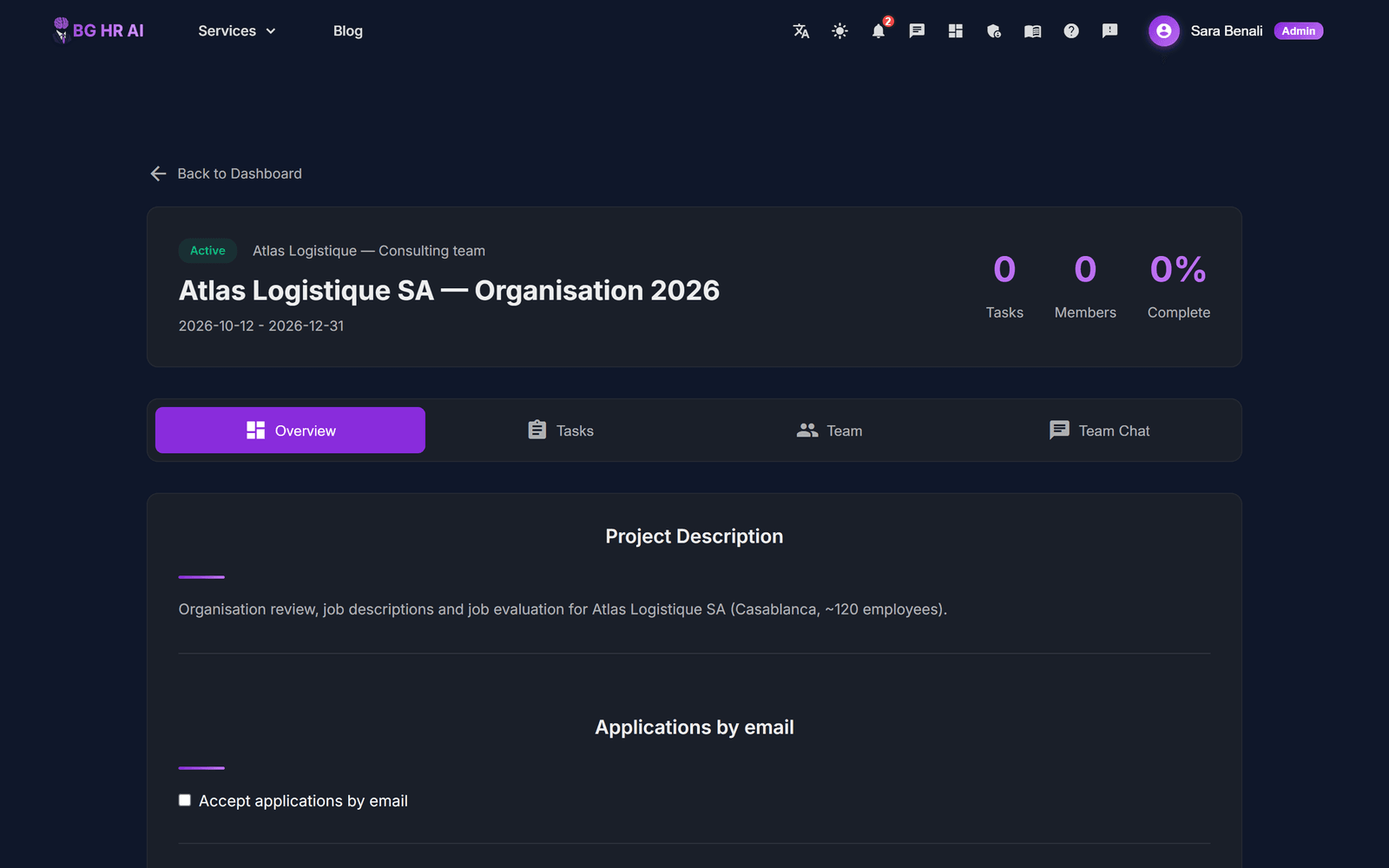Click the user avatar icon
The image size is (1389, 868).
point(1164,31)
